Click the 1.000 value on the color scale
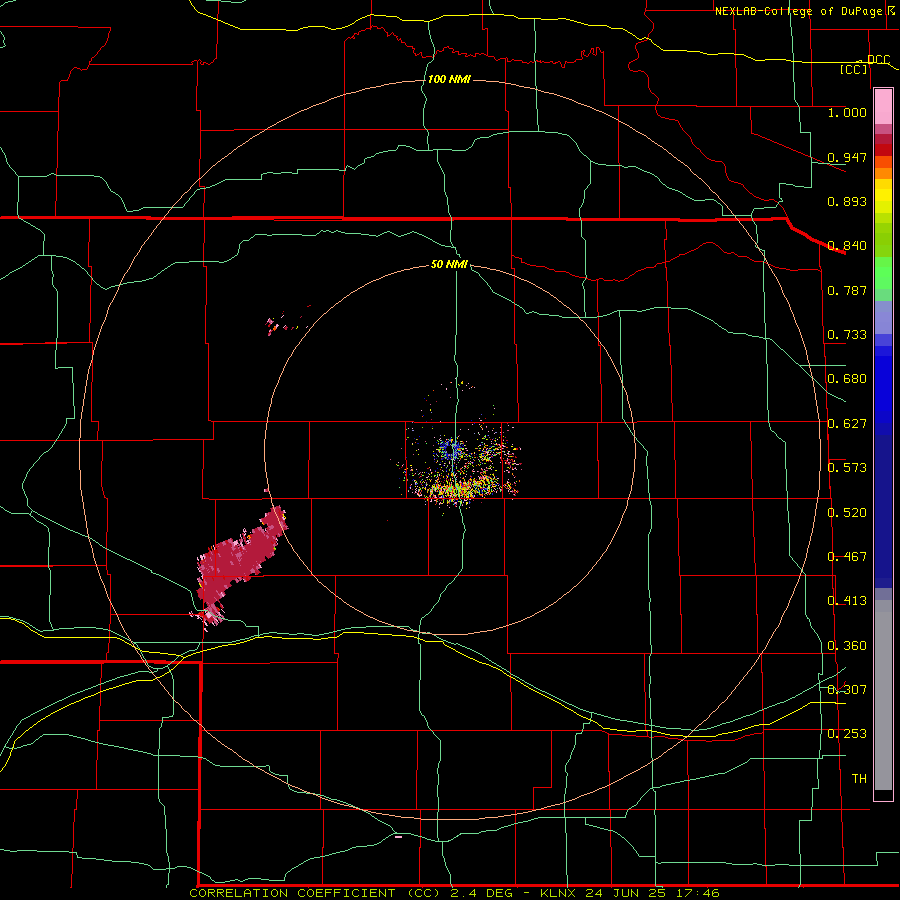The height and width of the screenshot is (900, 900). click(847, 112)
